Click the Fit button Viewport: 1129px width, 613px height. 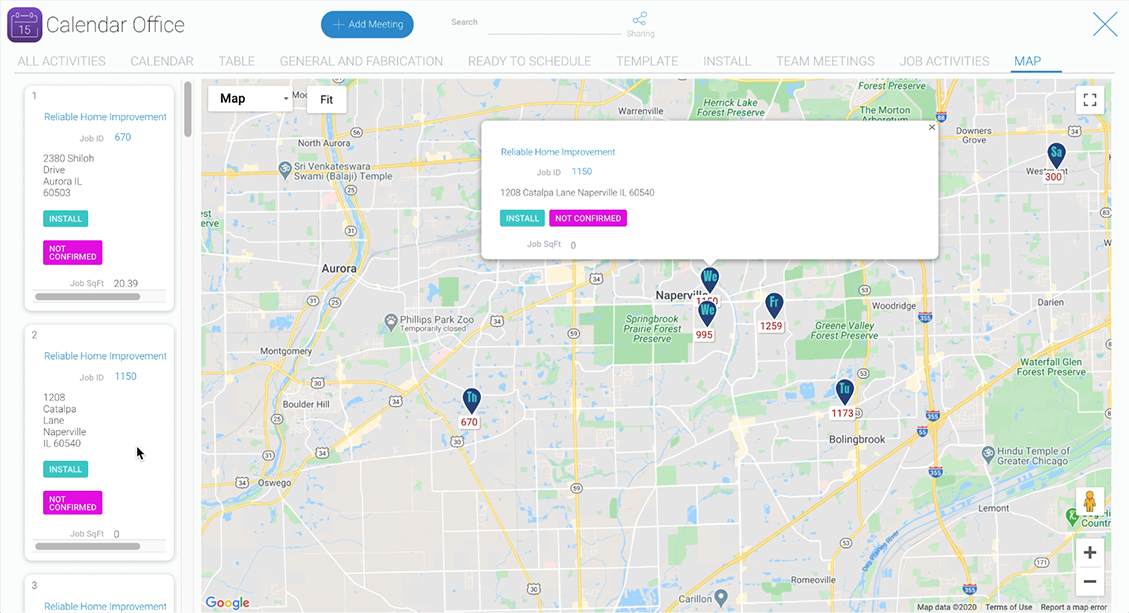326,99
